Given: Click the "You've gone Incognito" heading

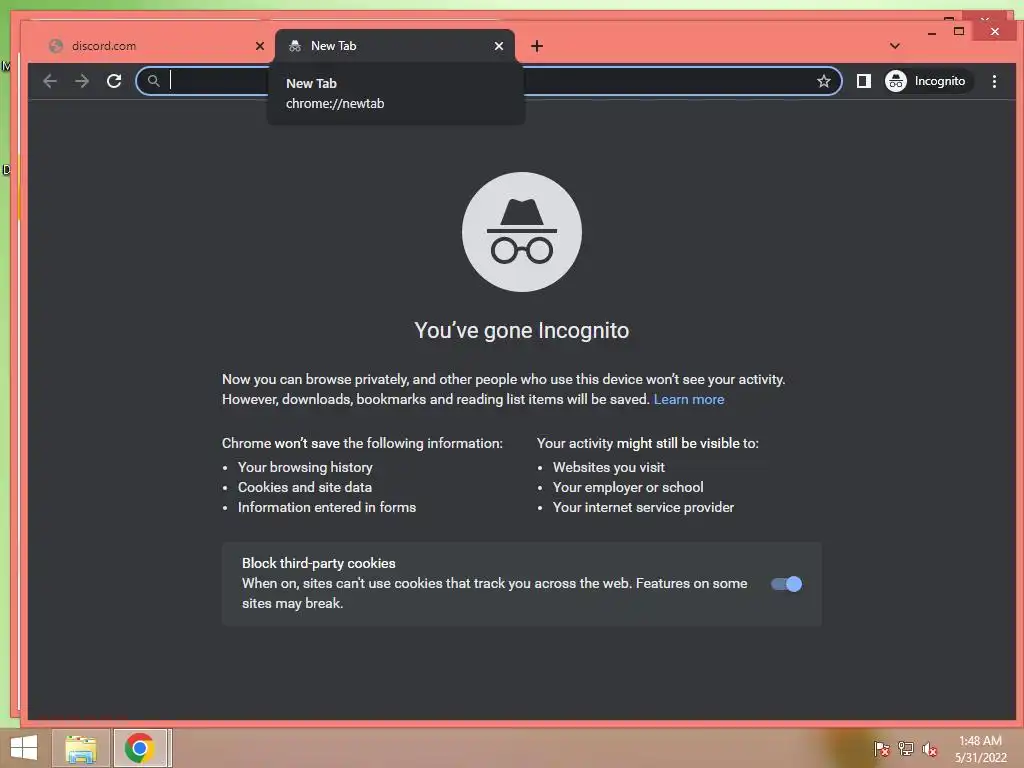Looking at the screenshot, I should tap(522, 330).
